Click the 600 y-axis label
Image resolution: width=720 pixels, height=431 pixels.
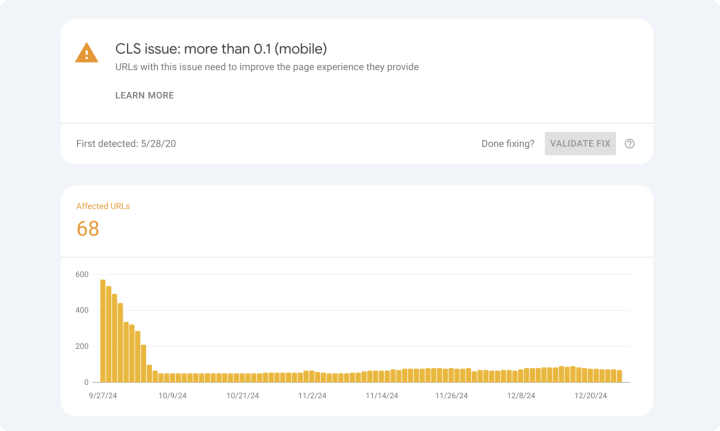click(x=82, y=274)
